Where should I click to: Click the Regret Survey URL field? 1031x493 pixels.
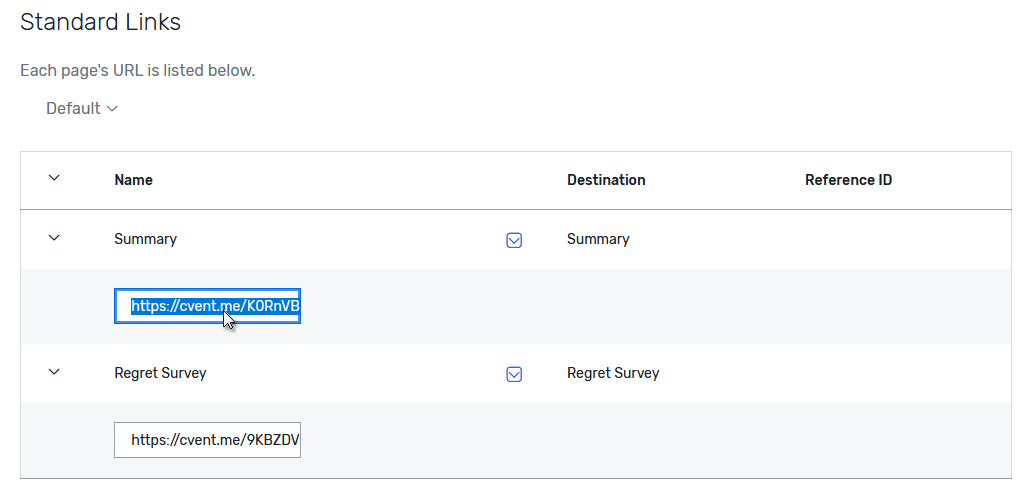[208, 440]
